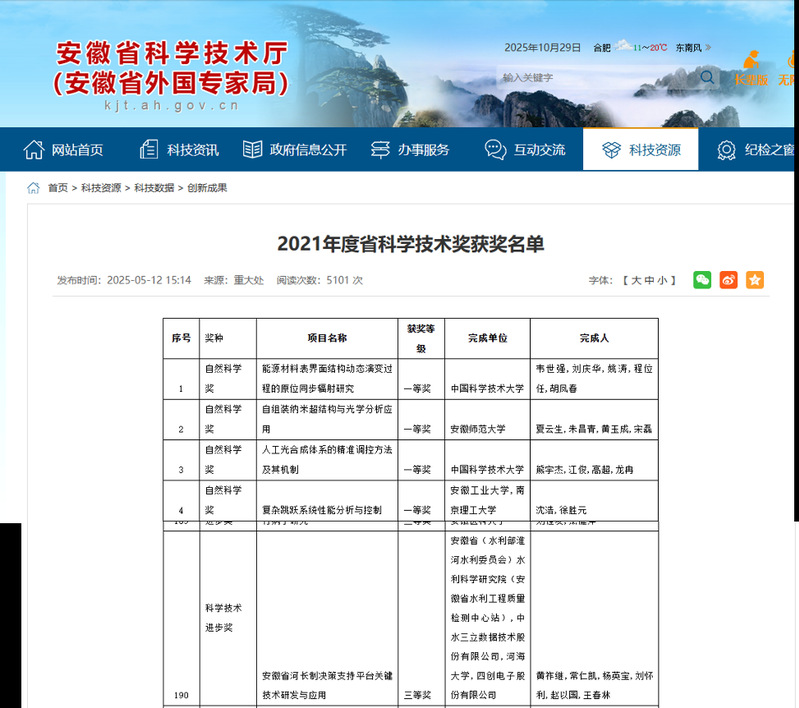Screen dimensions: 799x708
Task: Open the 网站首页 navigation tab
Action: (64, 150)
